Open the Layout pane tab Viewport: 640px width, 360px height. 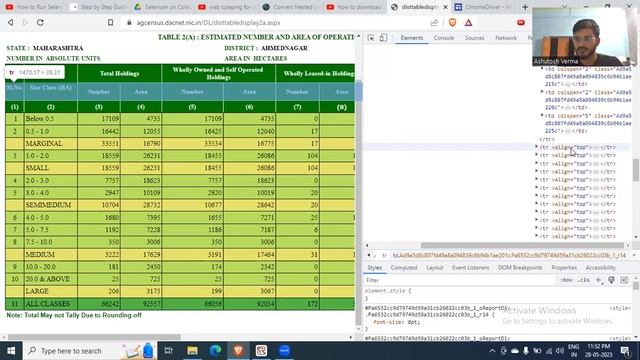[x=434, y=268]
